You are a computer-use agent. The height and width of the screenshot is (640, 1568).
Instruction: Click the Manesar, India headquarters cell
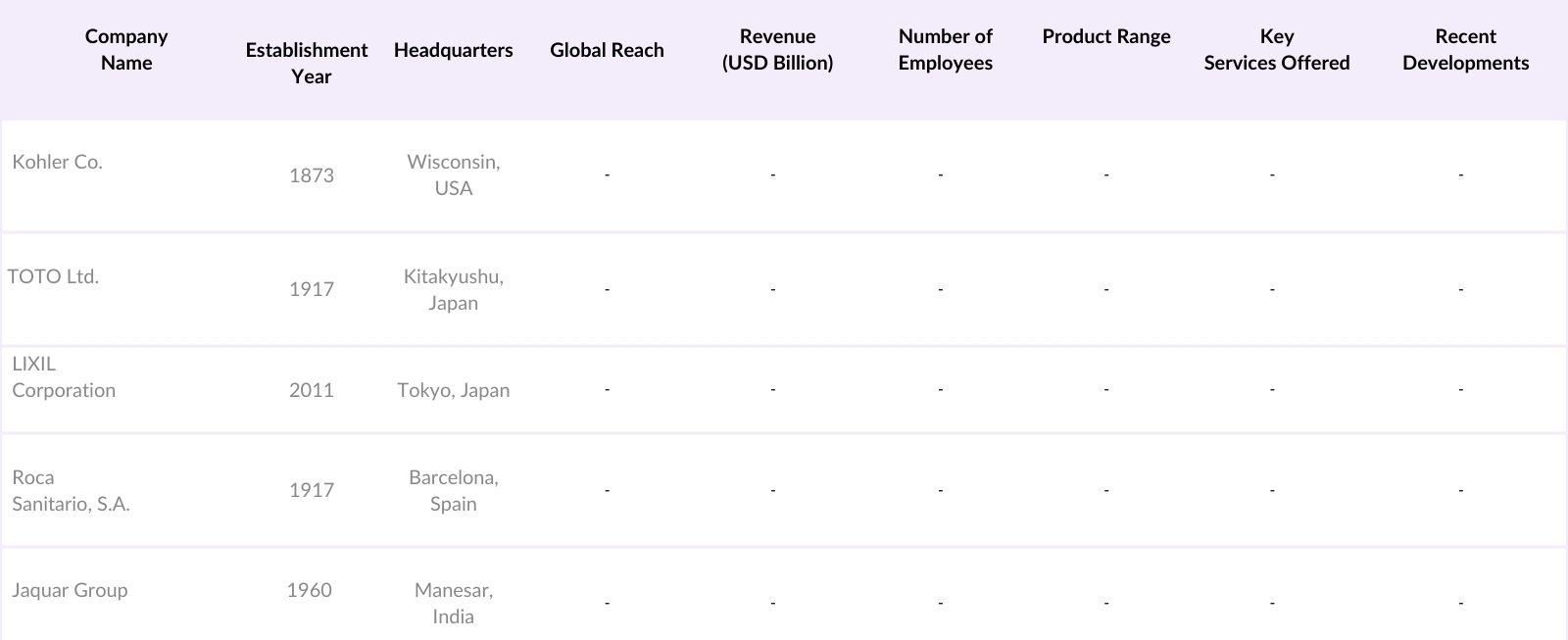click(x=453, y=604)
